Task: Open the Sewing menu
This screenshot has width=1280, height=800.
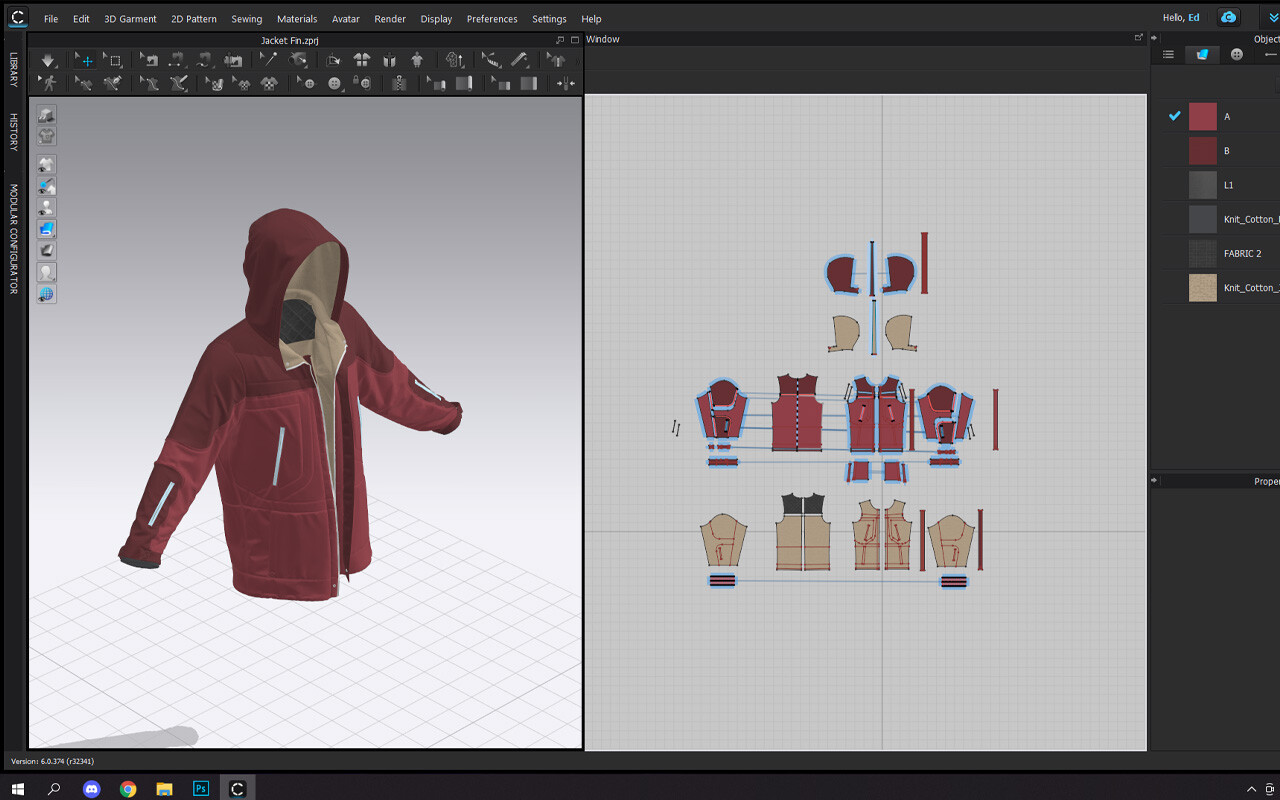Action: pyautogui.click(x=246, y=18)
